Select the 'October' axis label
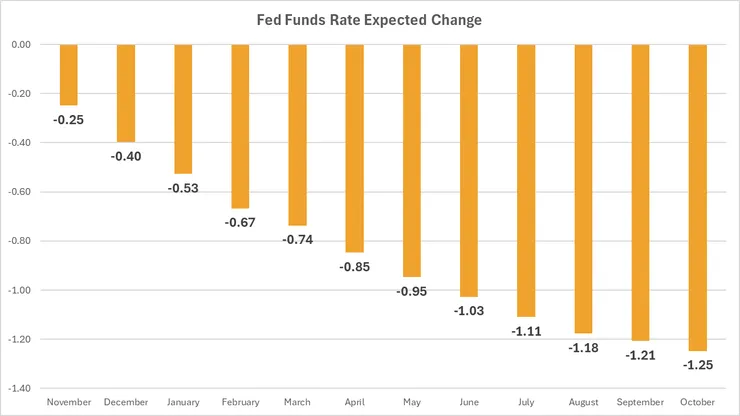Viewport: 740px width, 416px height. click(x=699, y=402)
